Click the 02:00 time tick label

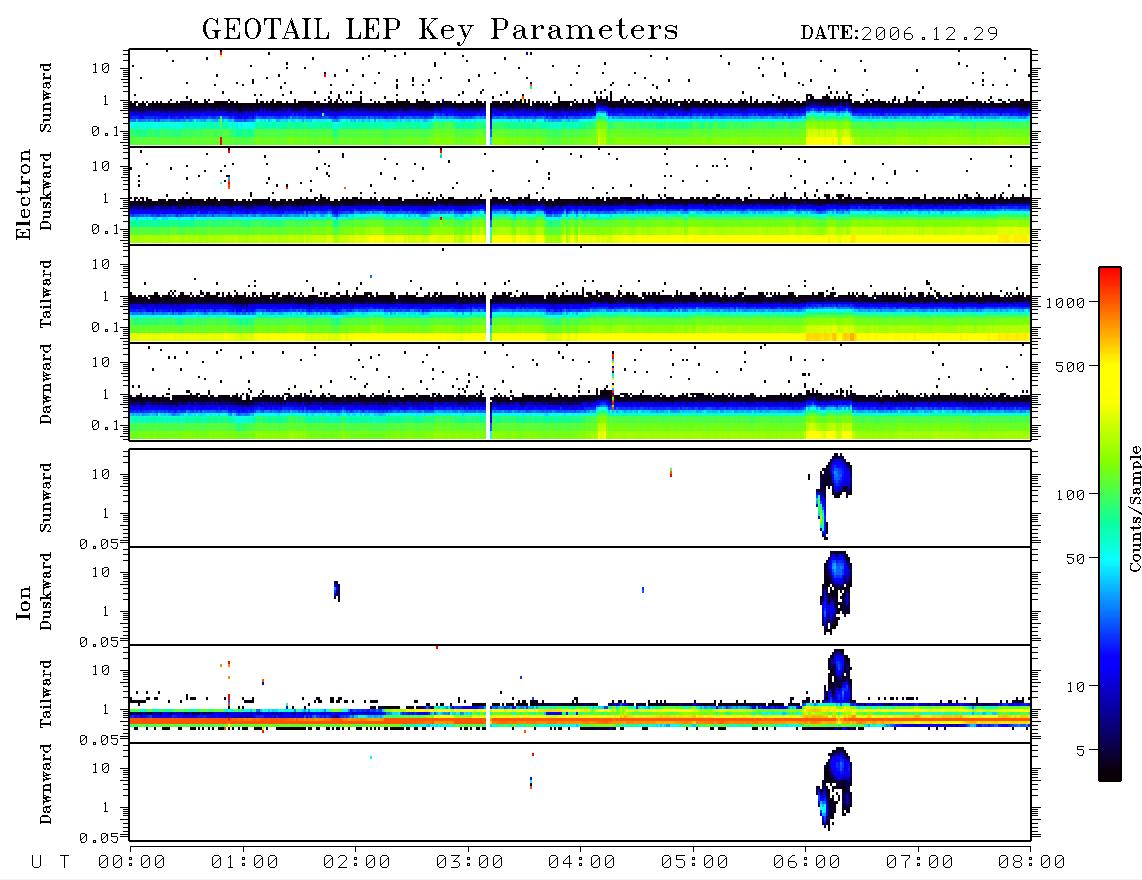(x=357, y=863)
